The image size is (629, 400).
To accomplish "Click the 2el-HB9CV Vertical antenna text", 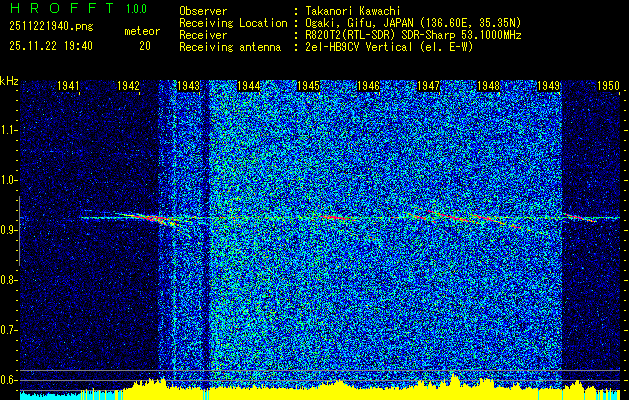I will pyautogui.click(x=389, y=47).
